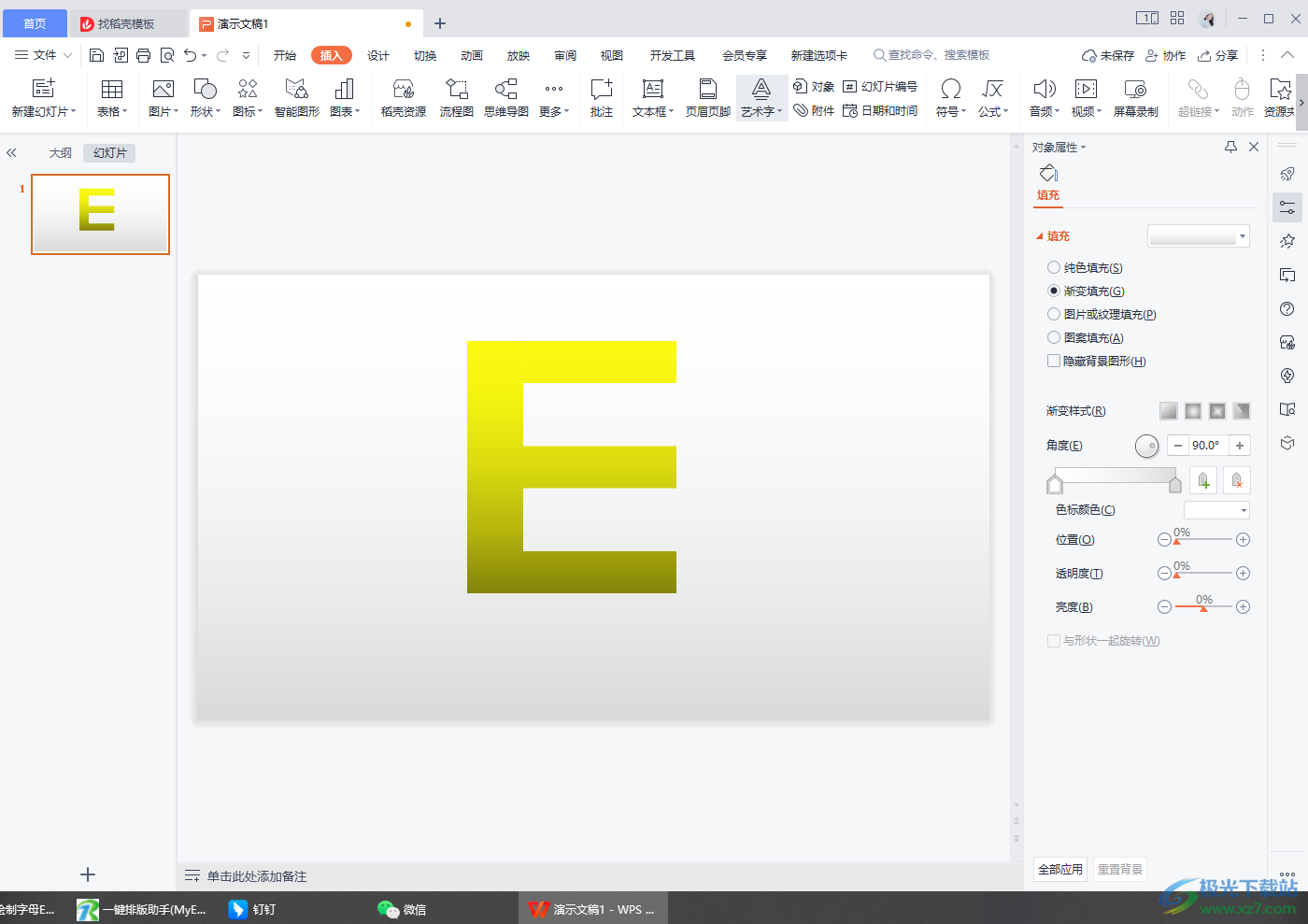
Task: Open Header and Footer (页眉页脚)
Action: (x=708, y=98)
